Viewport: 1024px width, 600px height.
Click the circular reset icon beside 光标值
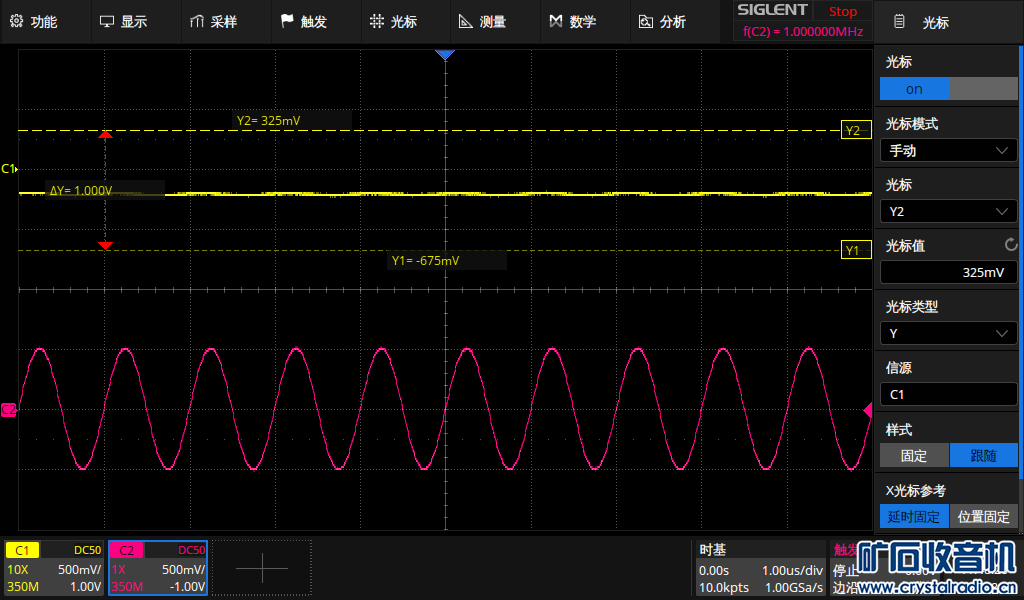(x=1010, y=245)
